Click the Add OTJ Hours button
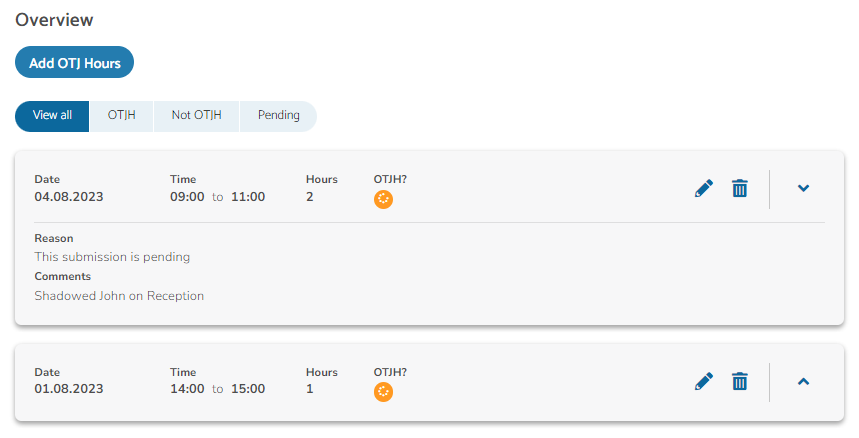The image size is (859, 438). [75, 62]
